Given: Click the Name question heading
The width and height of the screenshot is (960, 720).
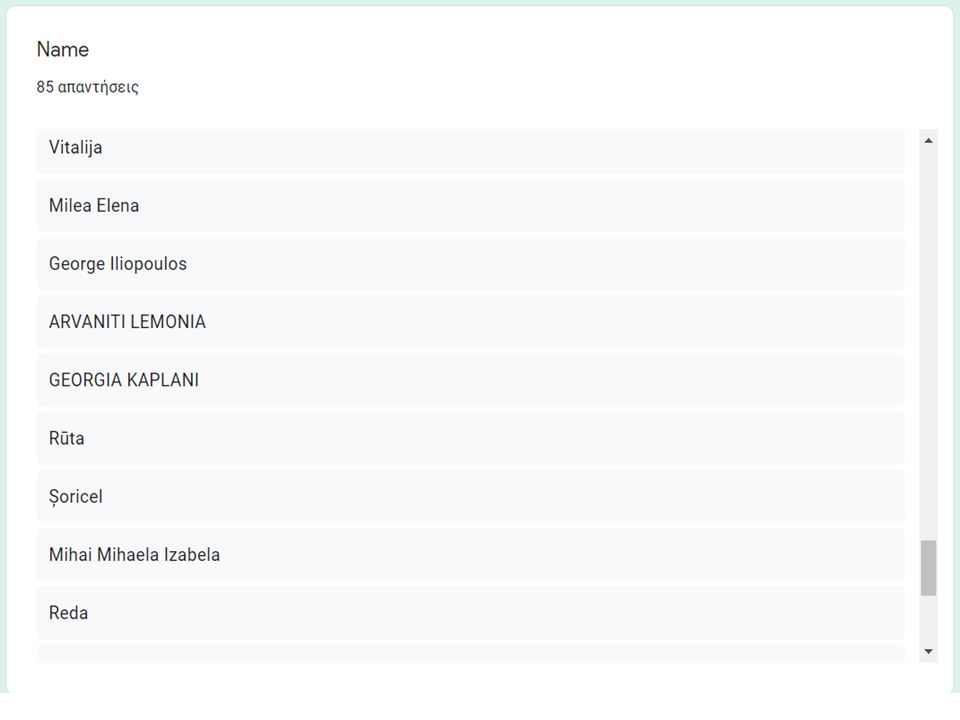Looking at the screenshot, I should [x=63, y=50].
